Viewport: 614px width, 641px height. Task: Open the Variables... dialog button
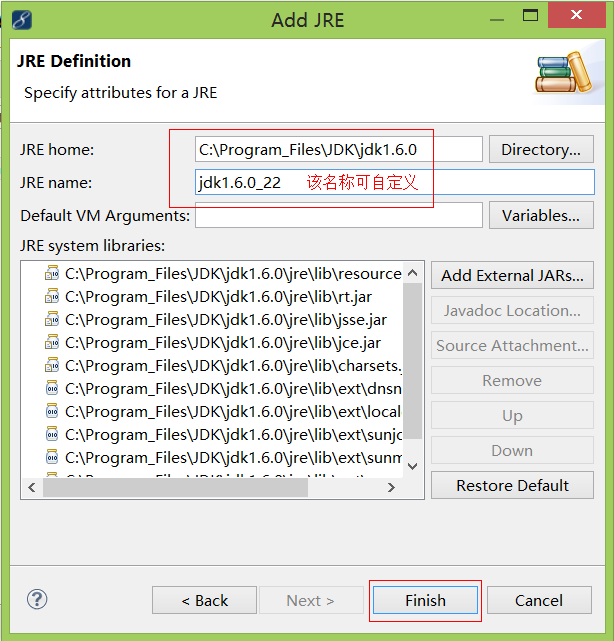(x=541, y=215)
